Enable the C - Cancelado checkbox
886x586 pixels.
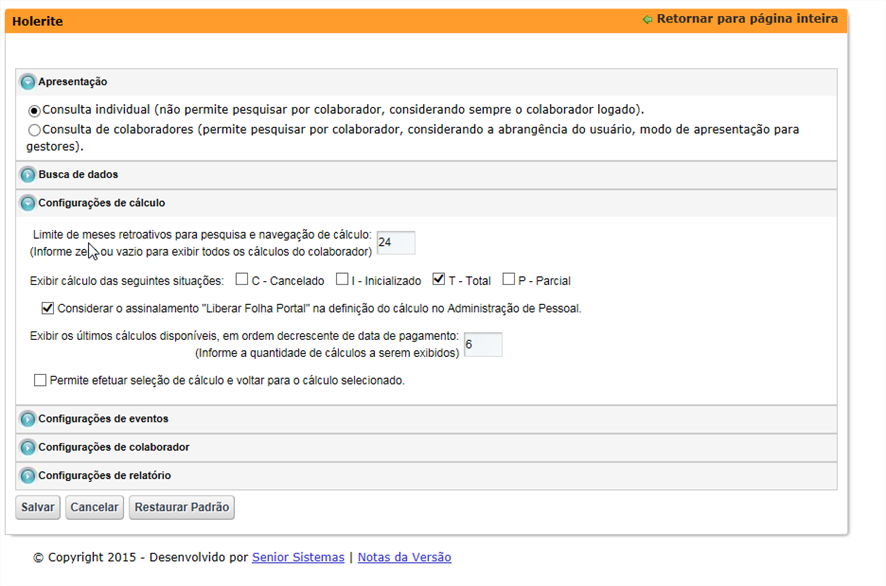tap(242, 280)
